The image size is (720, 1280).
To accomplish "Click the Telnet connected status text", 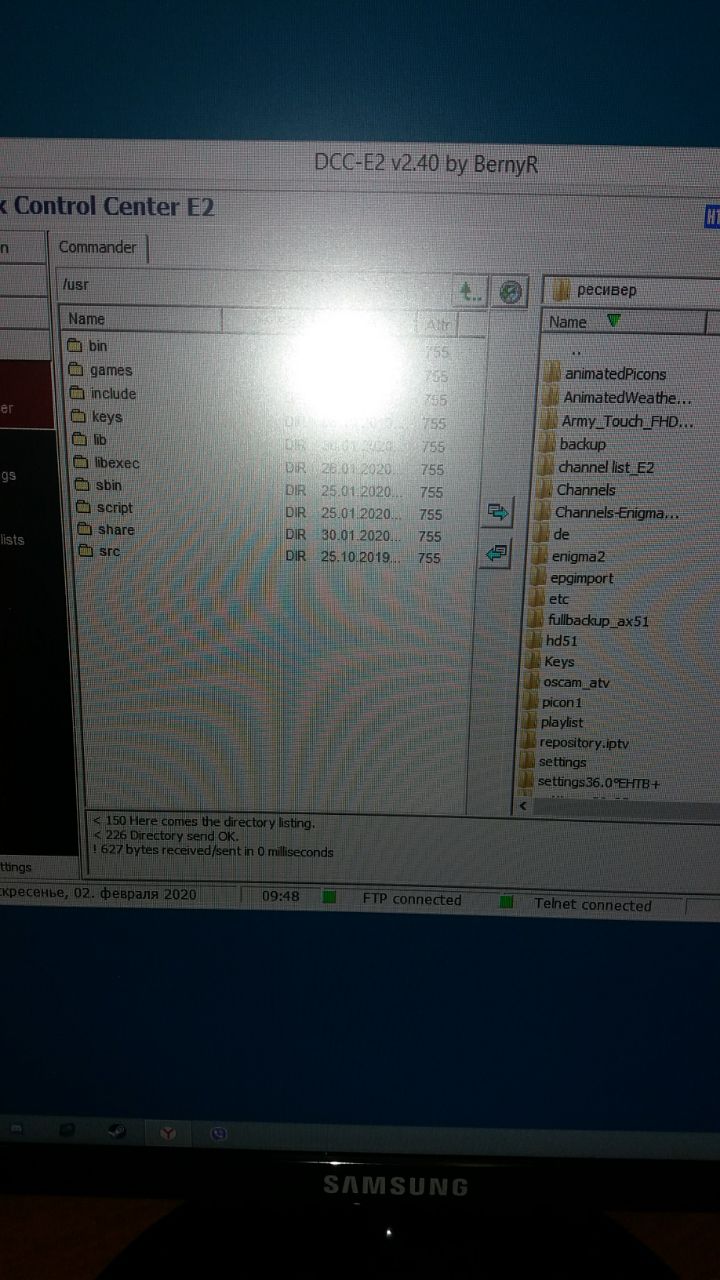I will tap(592, 905).
